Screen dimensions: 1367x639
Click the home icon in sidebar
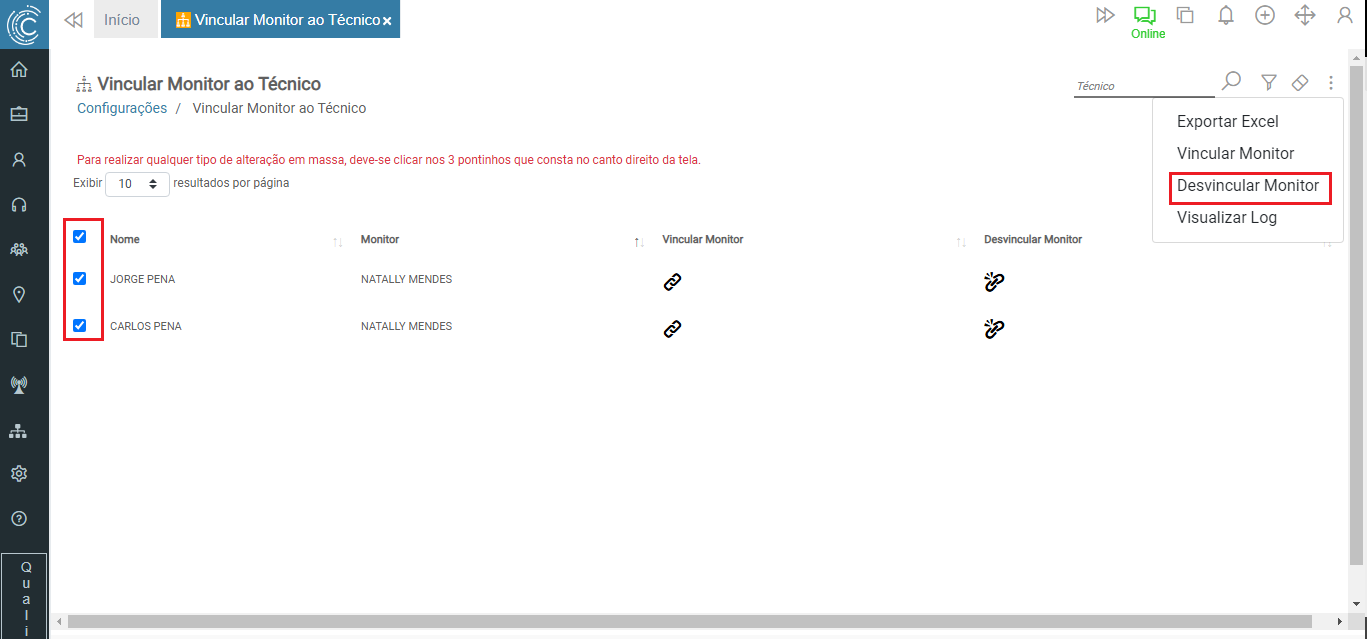(18, 70)
